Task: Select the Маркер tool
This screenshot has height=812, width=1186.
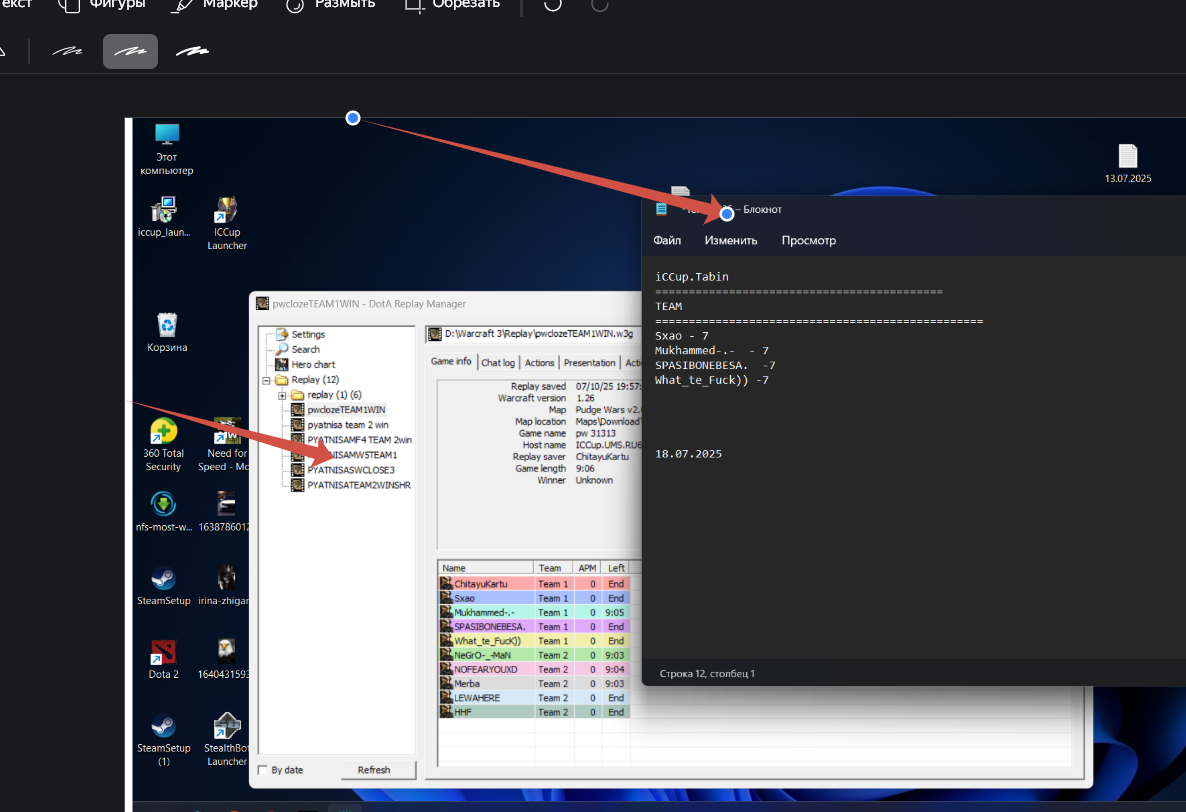Action: tap(215, 5)
